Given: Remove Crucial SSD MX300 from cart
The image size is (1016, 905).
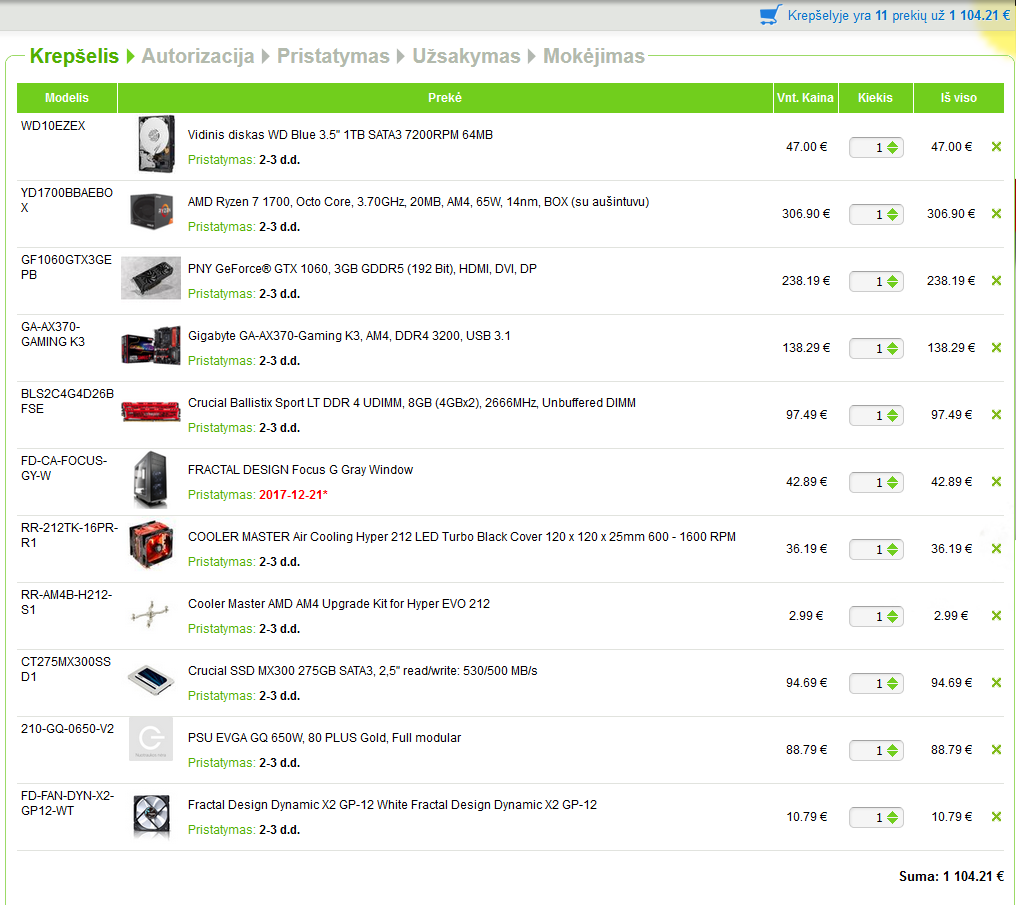Looking at the screenshot, I should click(997, 683).
